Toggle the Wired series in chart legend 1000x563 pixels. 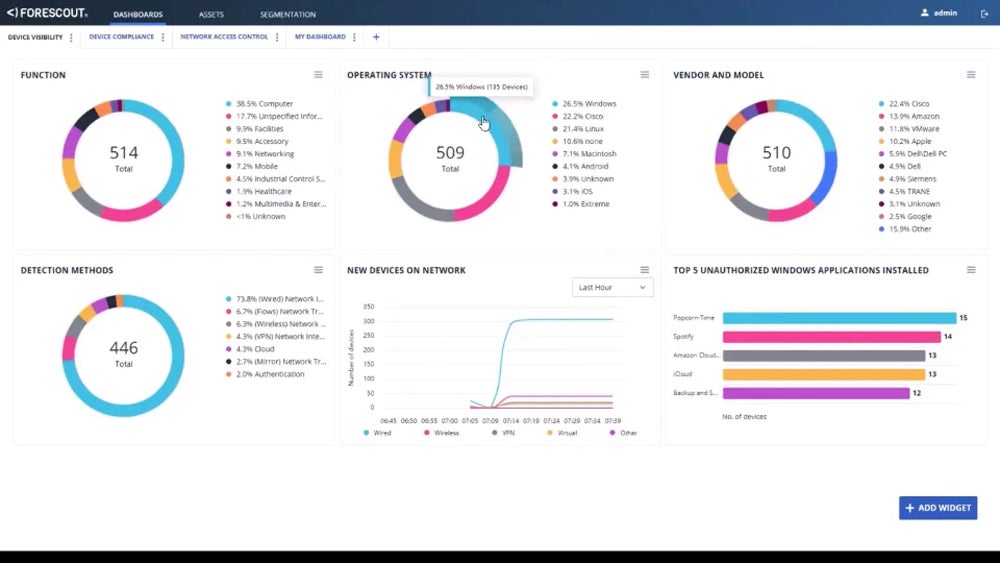click(377, 433)
